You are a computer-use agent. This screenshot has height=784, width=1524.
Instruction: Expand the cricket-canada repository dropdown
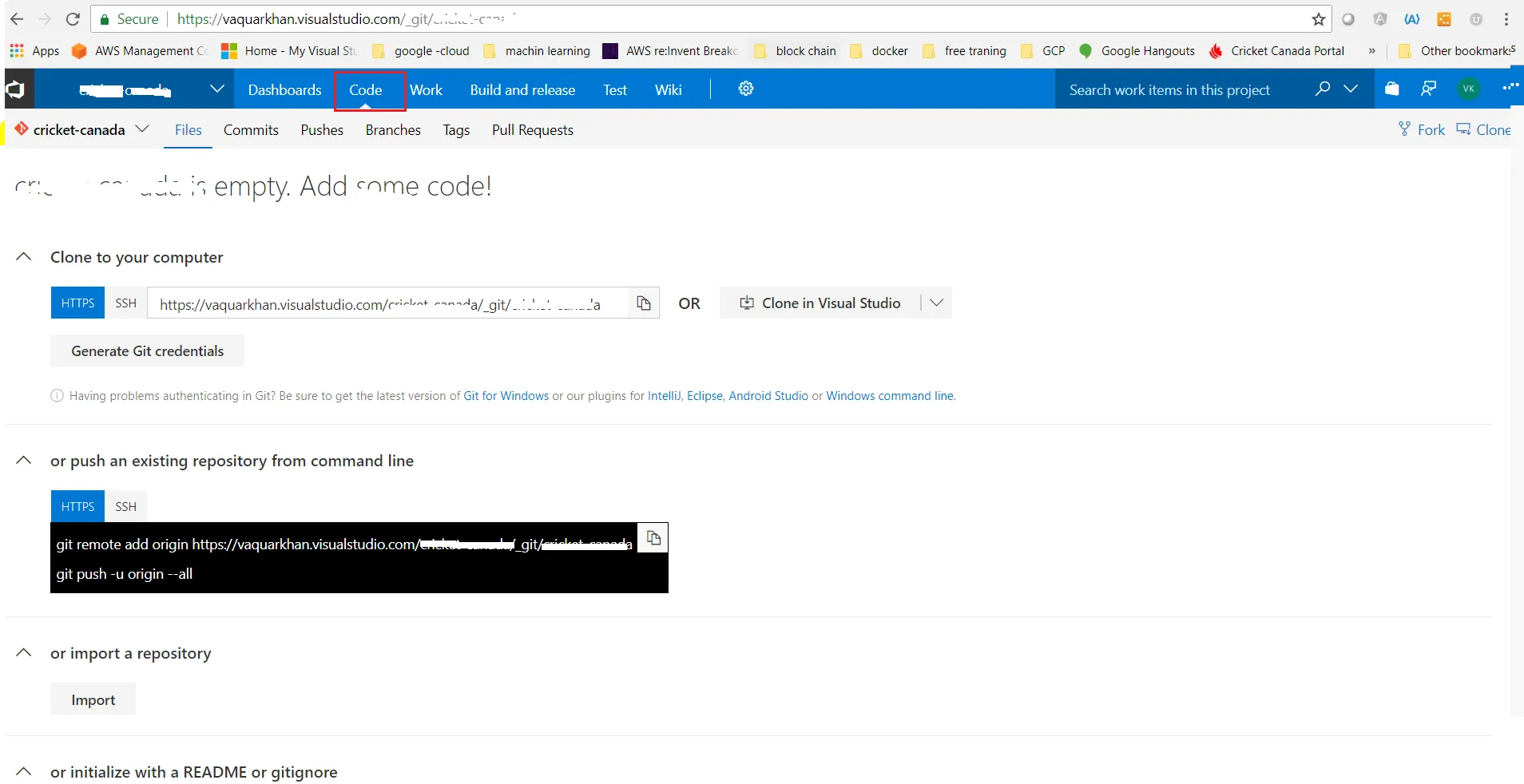[x=143, y=129]
